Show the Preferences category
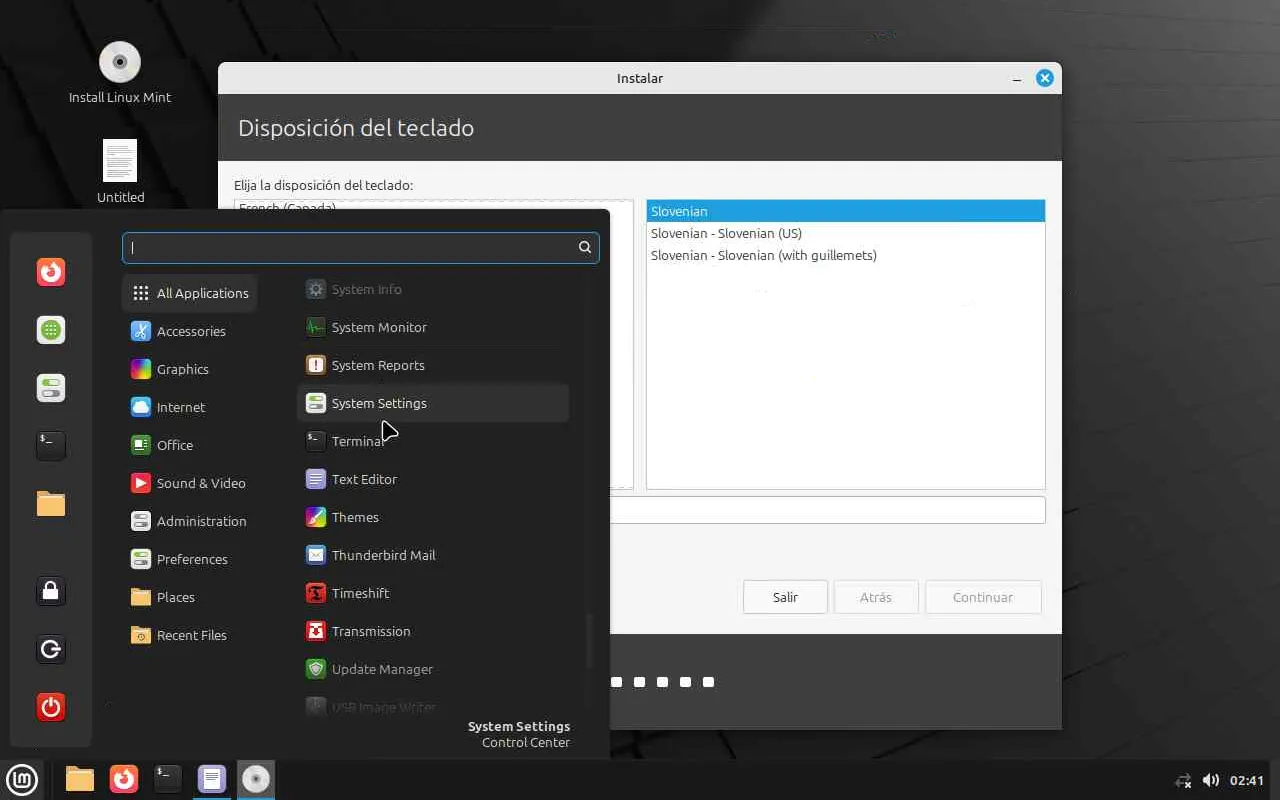The height and width of the screenshot is (800, 1280). click(190, 559)
